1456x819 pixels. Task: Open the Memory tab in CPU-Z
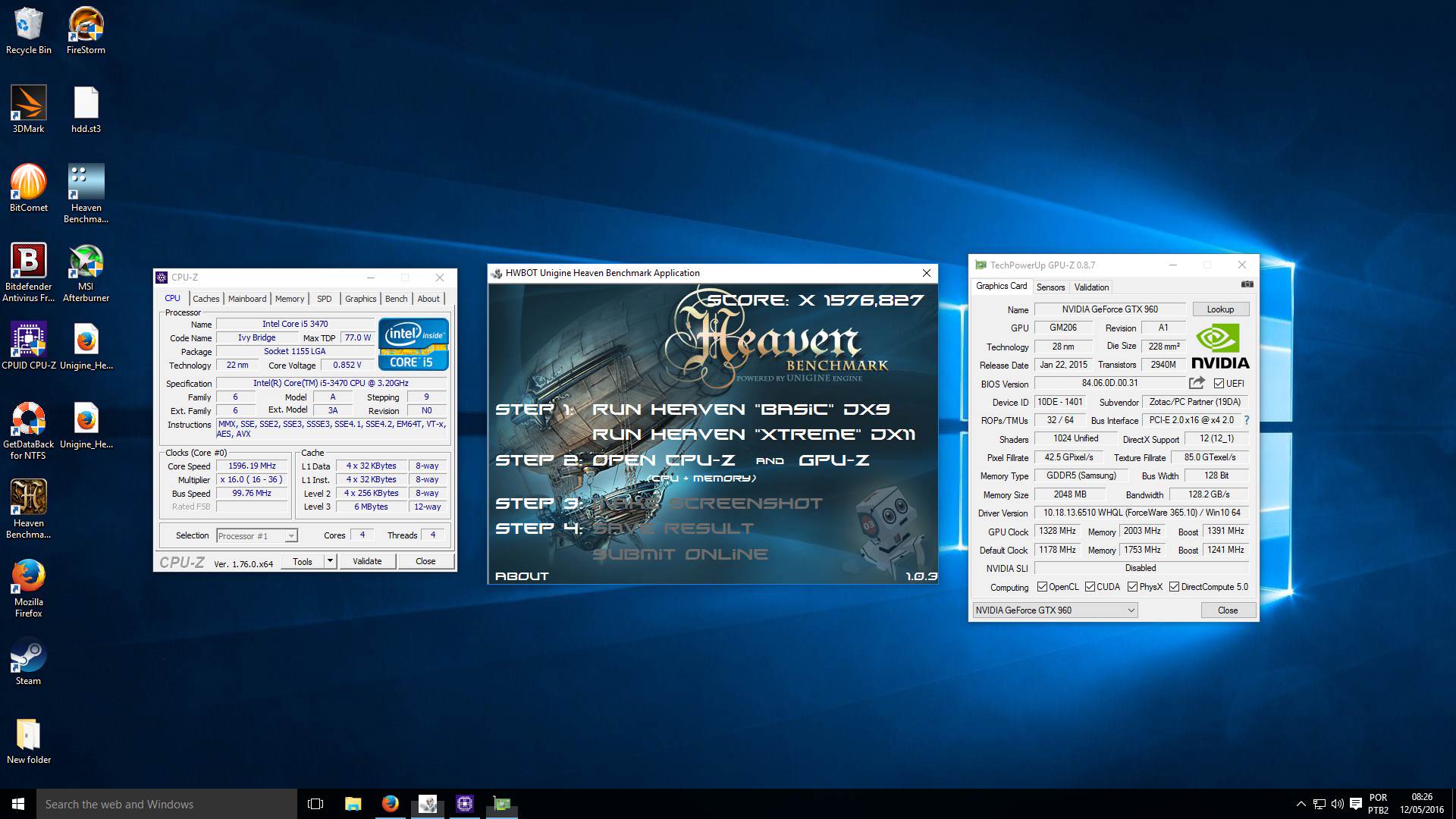(290, 299)
